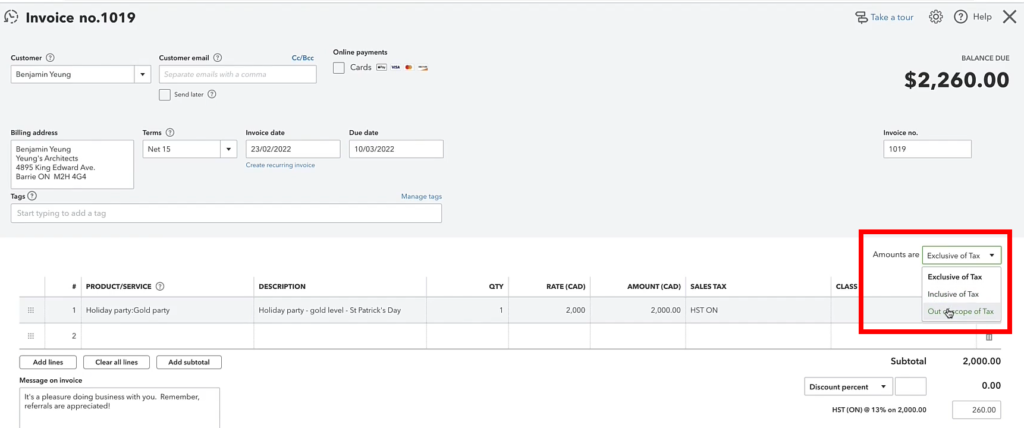Click the HST tax amount field 260.00
This screenshot has height=428, width=1024.
[976, 410]
